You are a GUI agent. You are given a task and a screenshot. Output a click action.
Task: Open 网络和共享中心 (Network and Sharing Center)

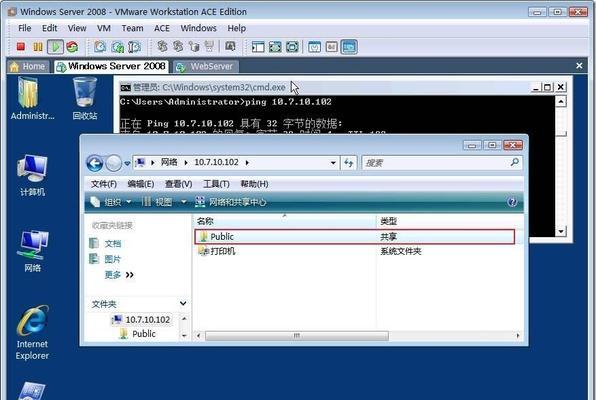coord(230,202)
